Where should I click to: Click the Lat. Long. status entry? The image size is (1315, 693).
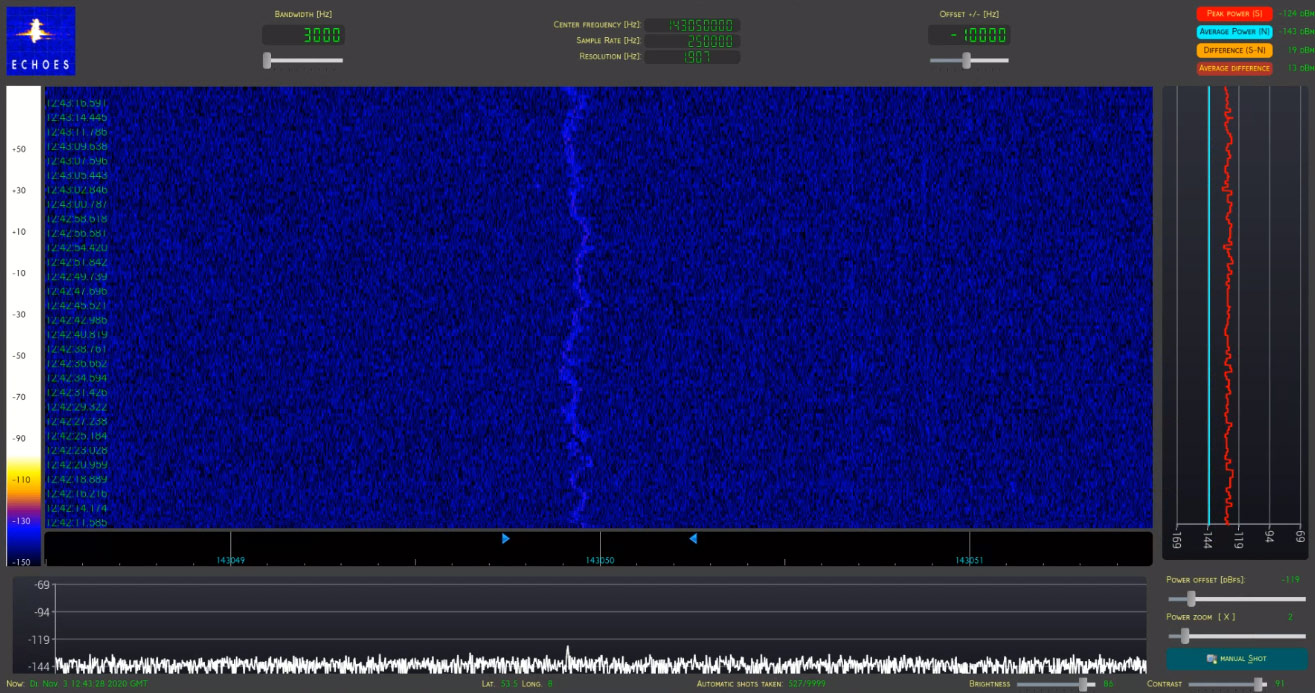coord(517,684)
